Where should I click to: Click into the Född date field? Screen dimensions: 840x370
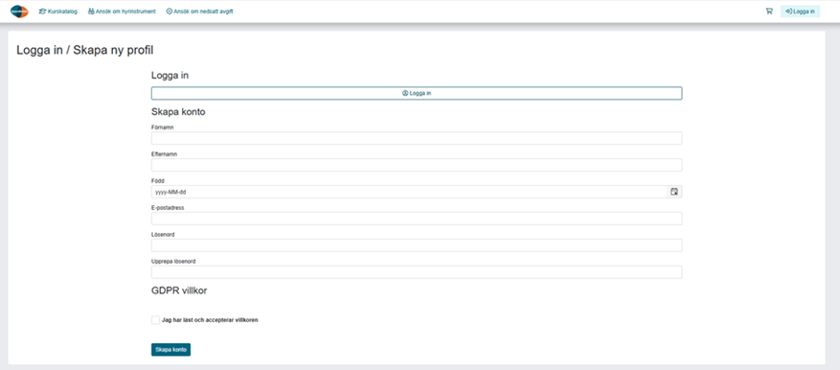[409, 192]
